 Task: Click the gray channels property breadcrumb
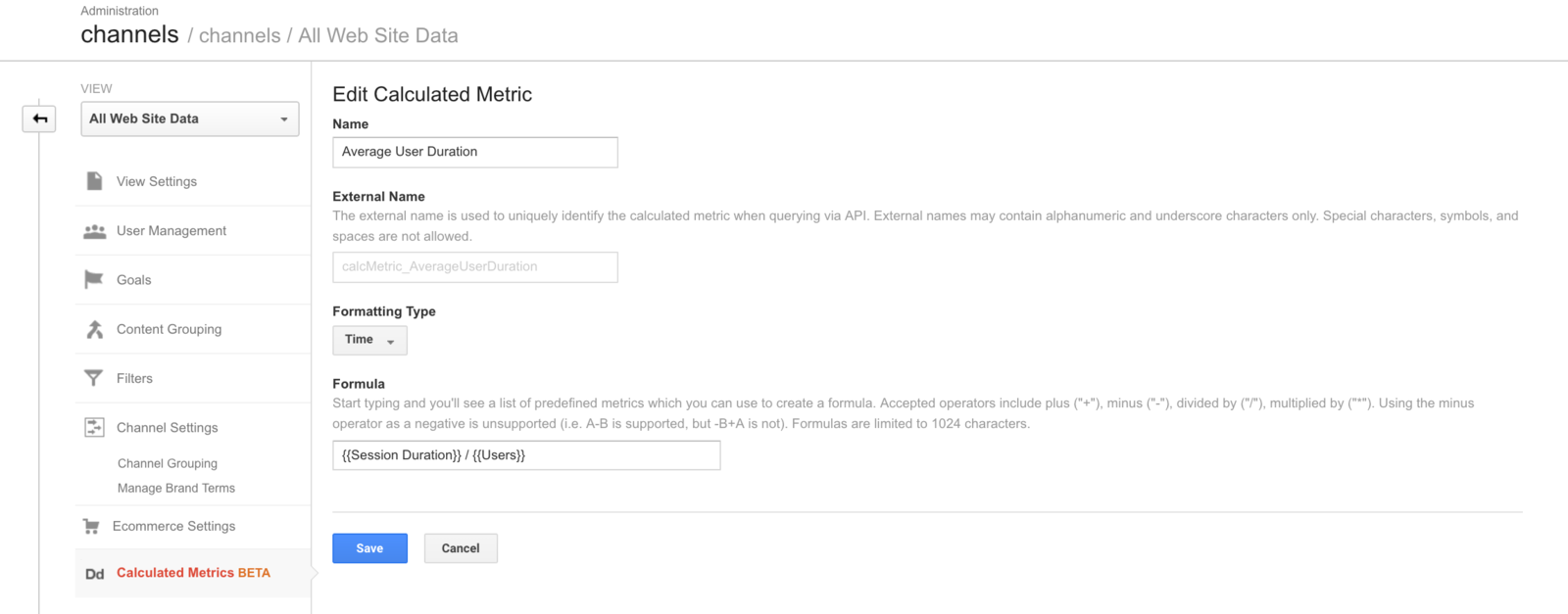pyautogui.click(x=240, y=35)
